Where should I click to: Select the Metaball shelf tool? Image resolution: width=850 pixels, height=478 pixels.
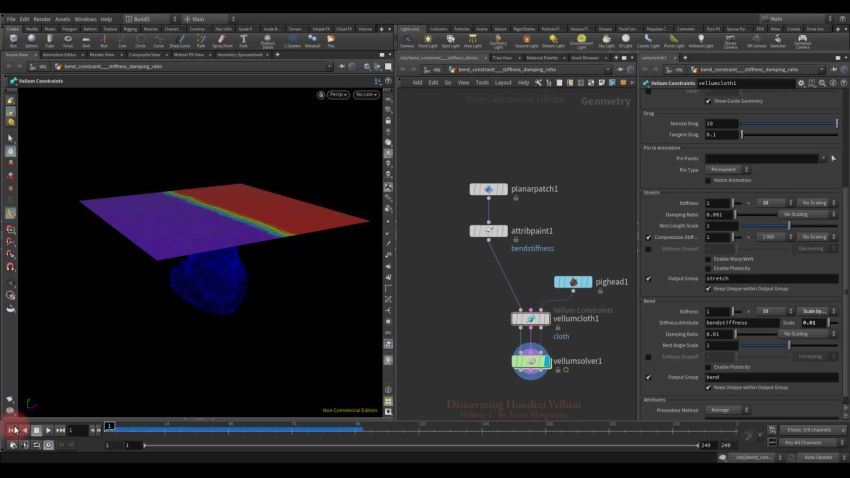[312, 41]
